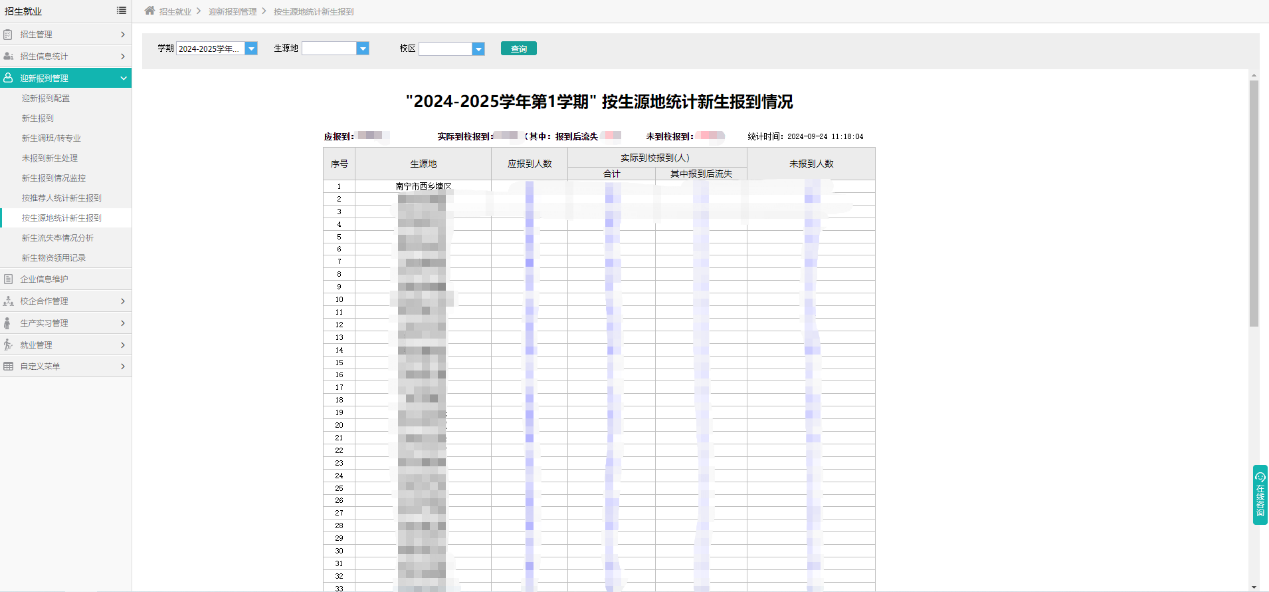Open 未报到新生处理 submenu item
The image size is (1269, 592).
[x=50, y=158]
